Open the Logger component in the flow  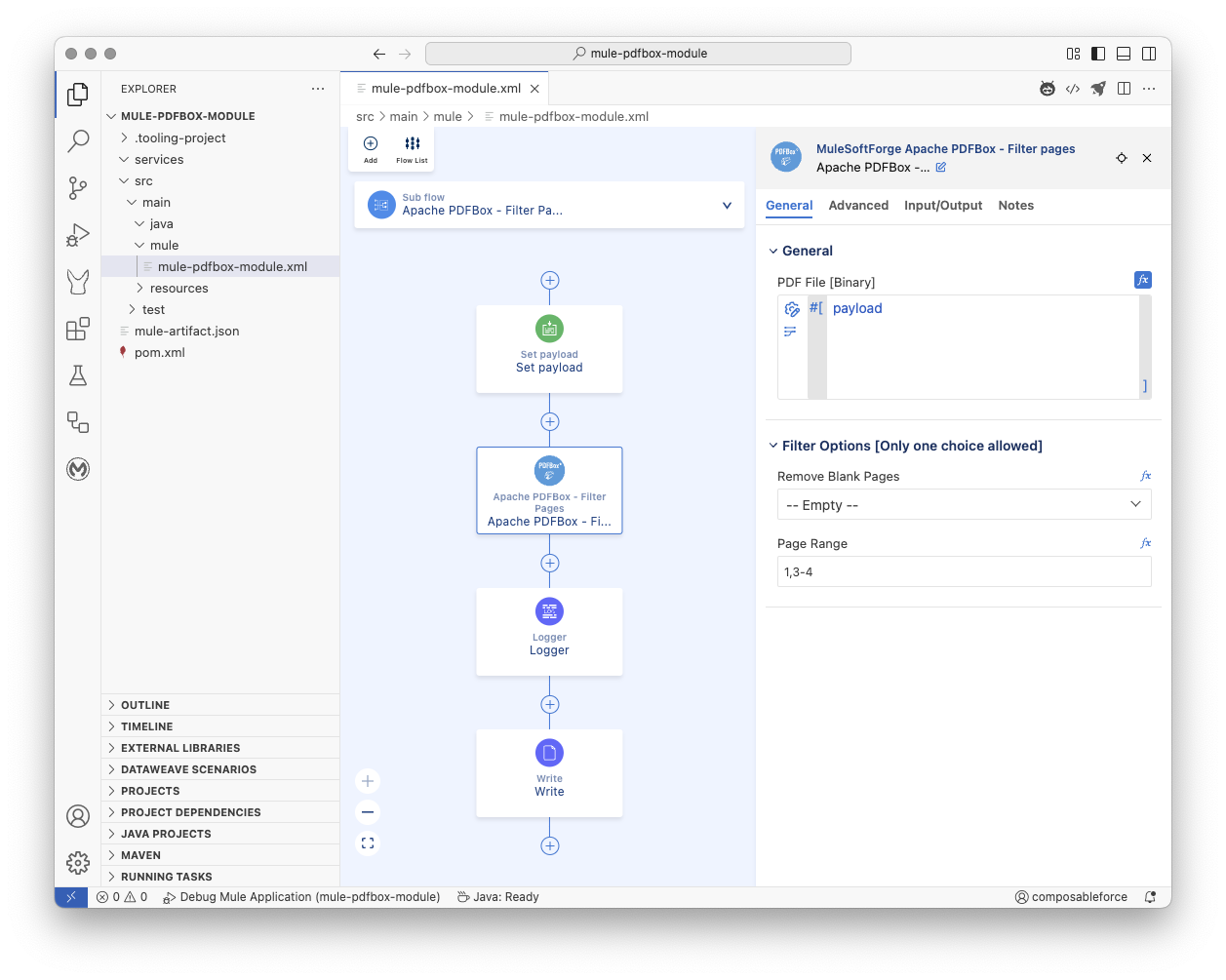point(549,632)
